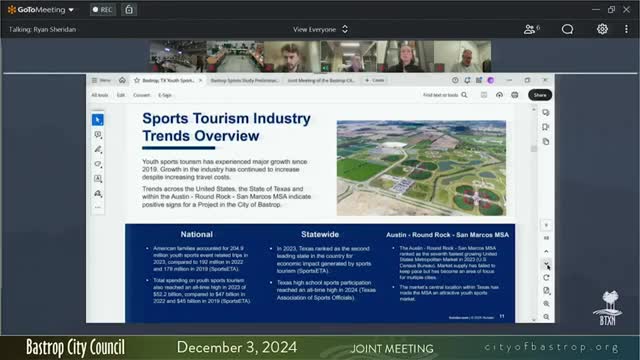This screenshot has height=360, width=640.
Task: Open the Acrobat notifications bell icon
Action: pyautogui.click(x=467, y=80)
